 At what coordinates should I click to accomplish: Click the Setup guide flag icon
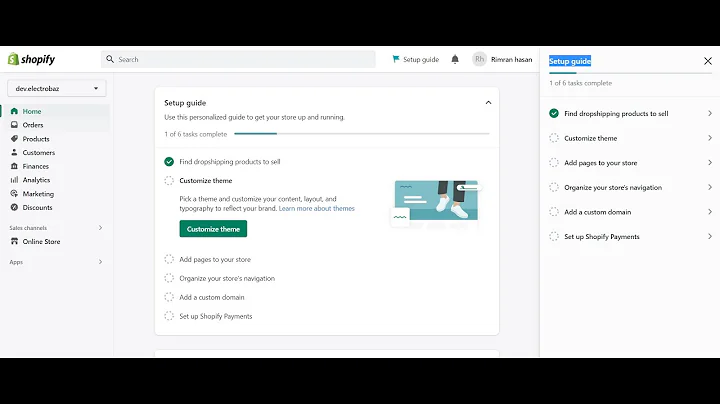coord(396,59)
